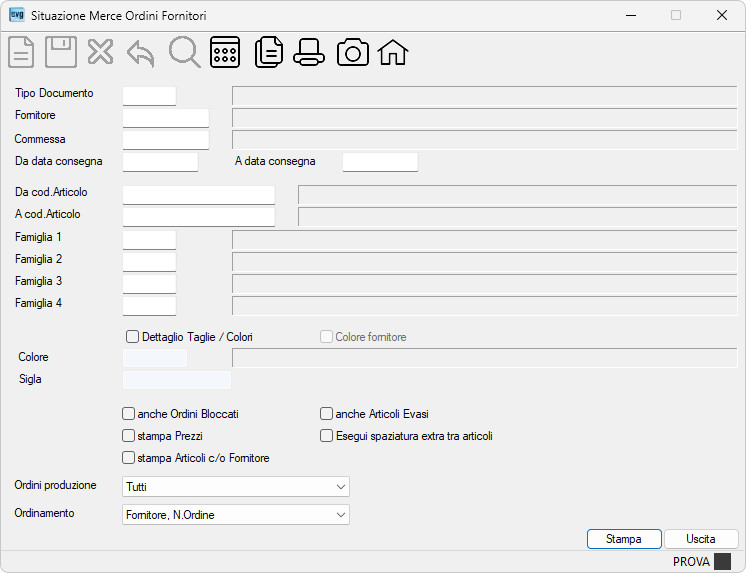746x573 pixels.
Task: Click the Uscita button
Action: click(701, 539)
